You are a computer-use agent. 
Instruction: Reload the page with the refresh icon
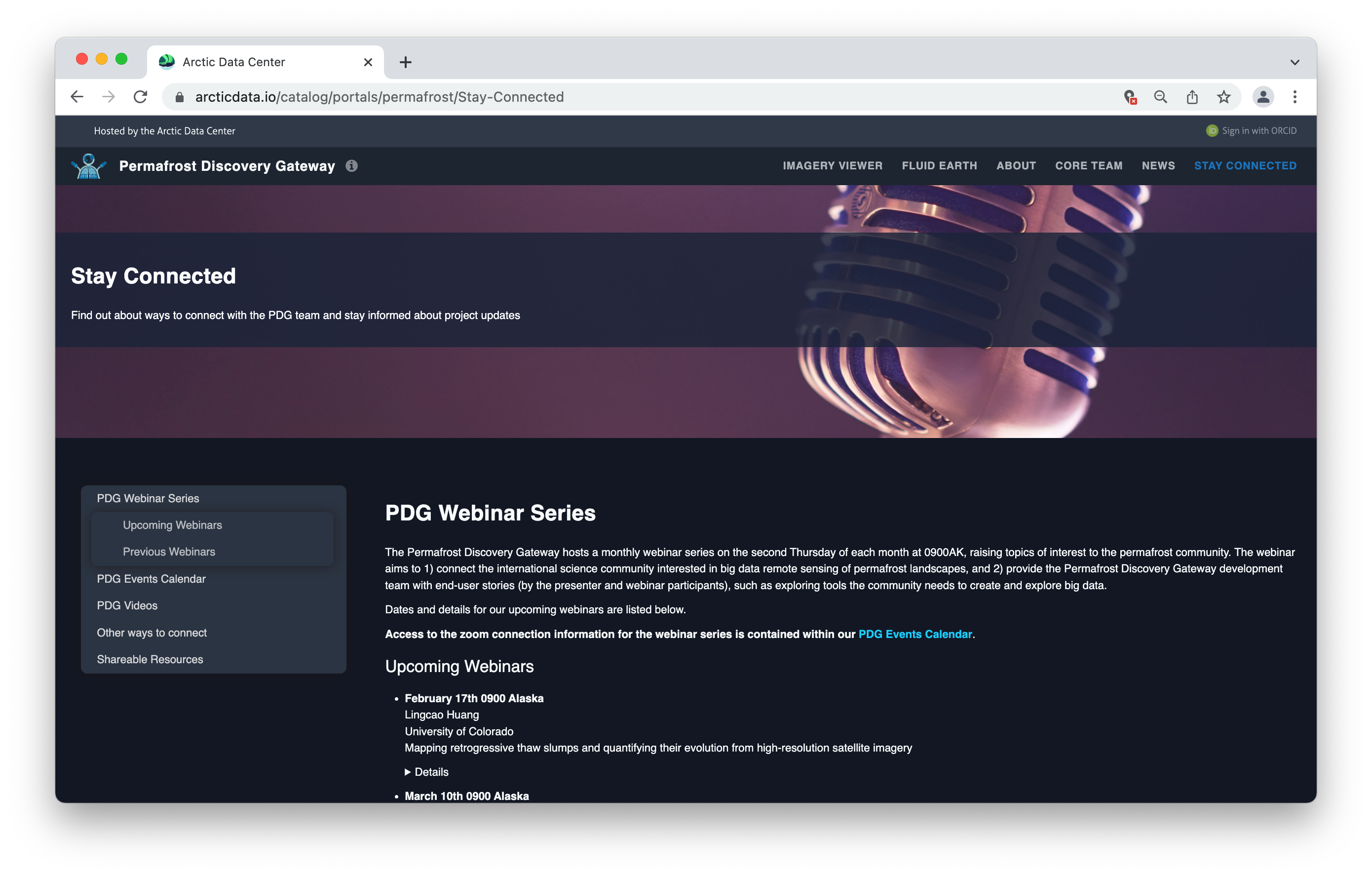coord(140,97)
